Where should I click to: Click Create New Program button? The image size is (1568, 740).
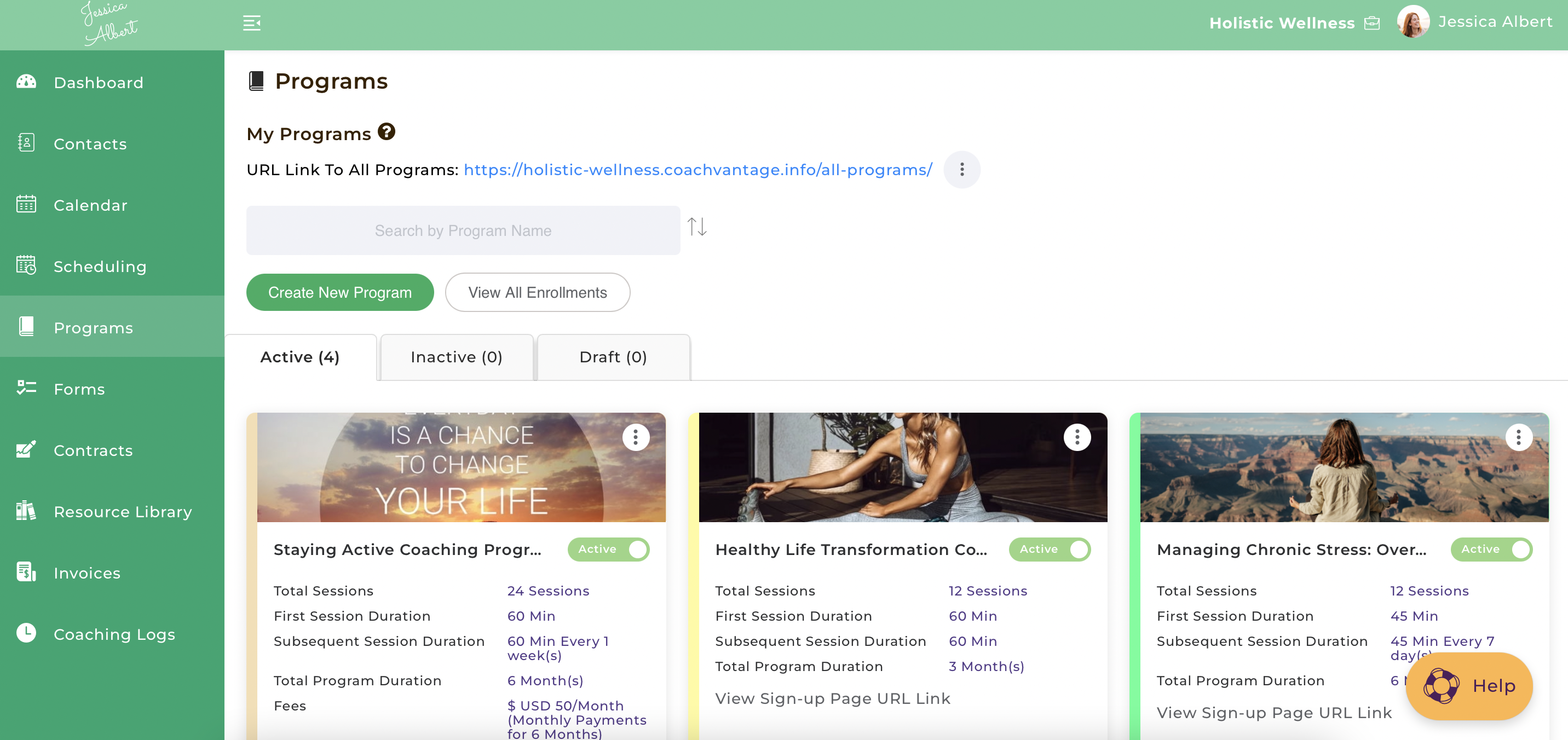click(339, 292)
